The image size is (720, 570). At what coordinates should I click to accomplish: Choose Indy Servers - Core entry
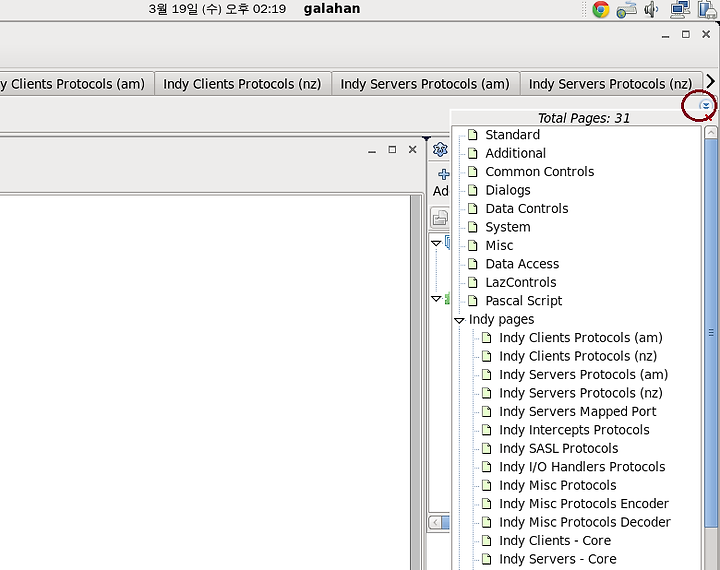pyautogui.click(x=558, y=559)
